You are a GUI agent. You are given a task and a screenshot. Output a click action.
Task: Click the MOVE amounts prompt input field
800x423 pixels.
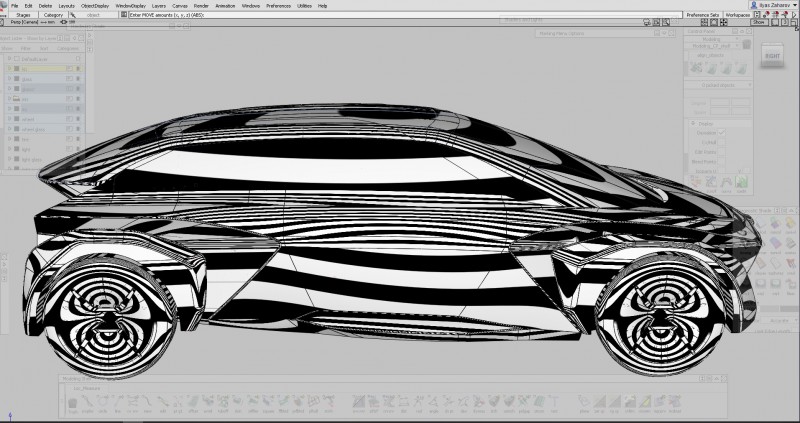point(405,15)
